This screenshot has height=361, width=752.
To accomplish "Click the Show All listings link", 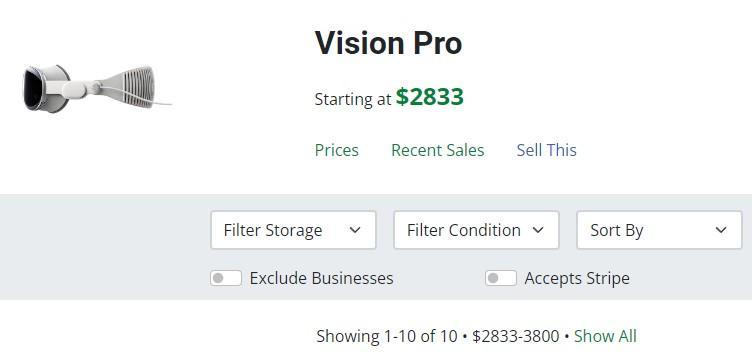I will (606, 336).
